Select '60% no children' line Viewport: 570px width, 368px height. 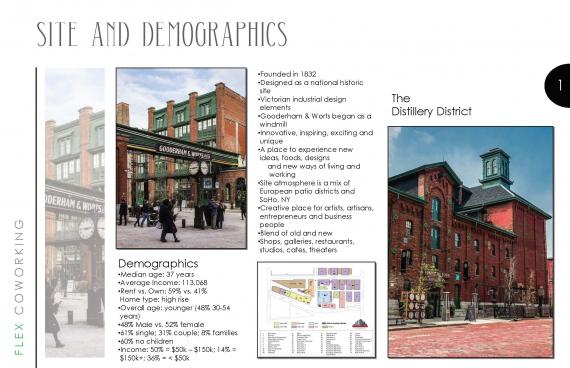pyautogui.click(x=146, y=341)
